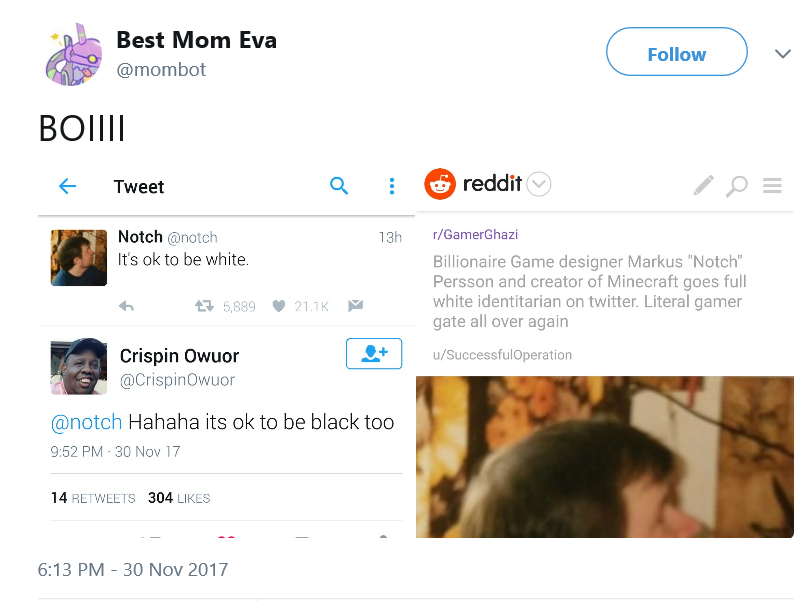This screenshot has width=812, height=601.
Task: Open the reddit logo dropdown arrow
Action: pyautogui.click(x=539, y=184)
